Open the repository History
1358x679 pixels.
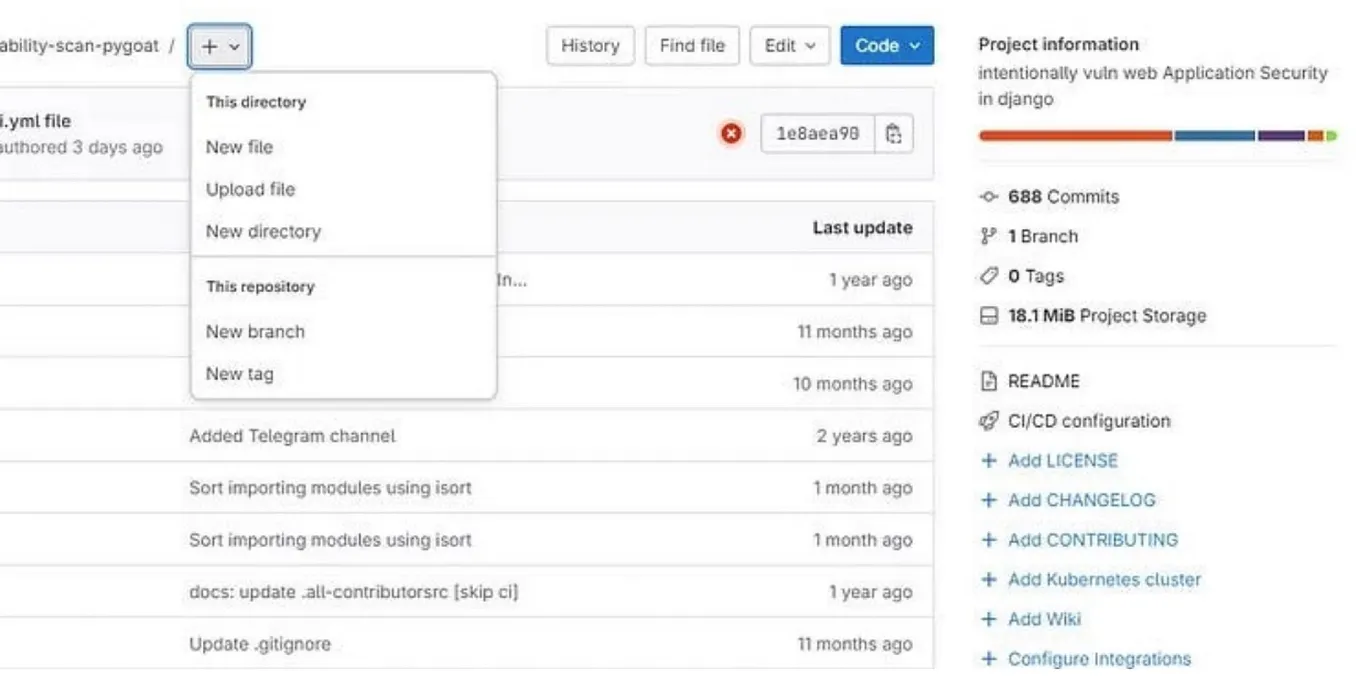pyautogui.click(x=590, y=45)
